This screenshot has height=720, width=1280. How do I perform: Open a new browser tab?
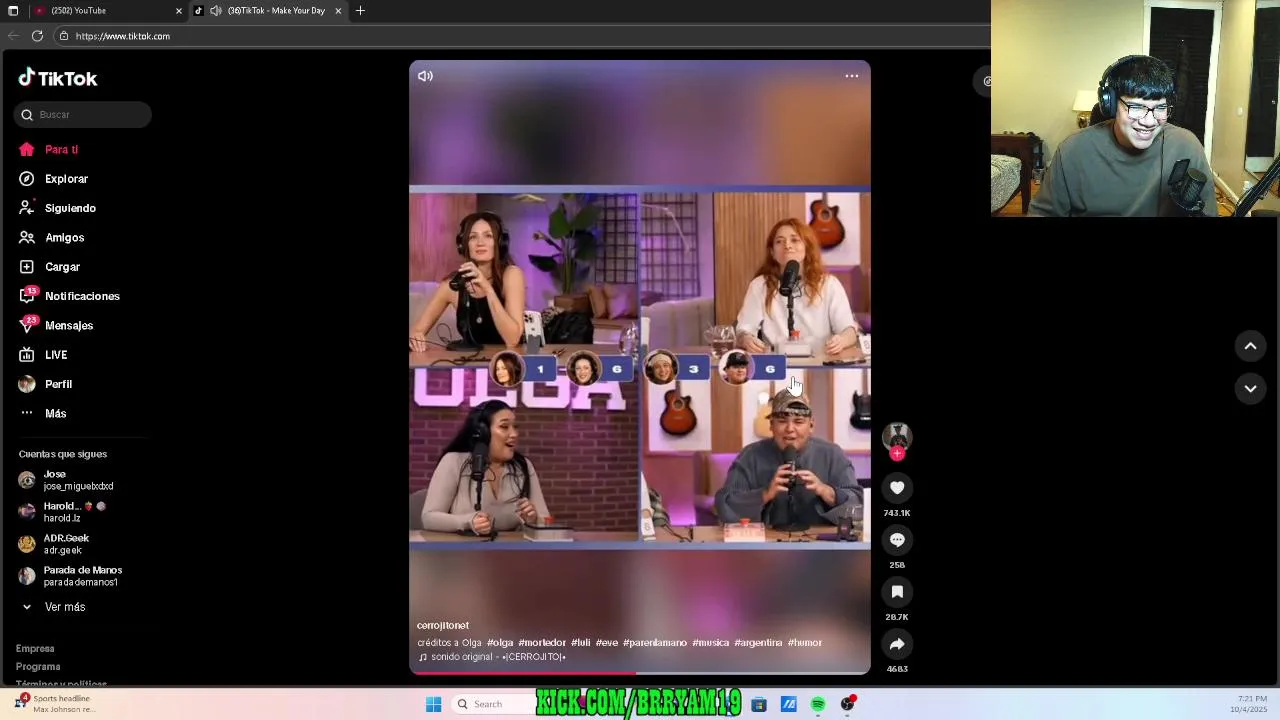click(360, 11)
